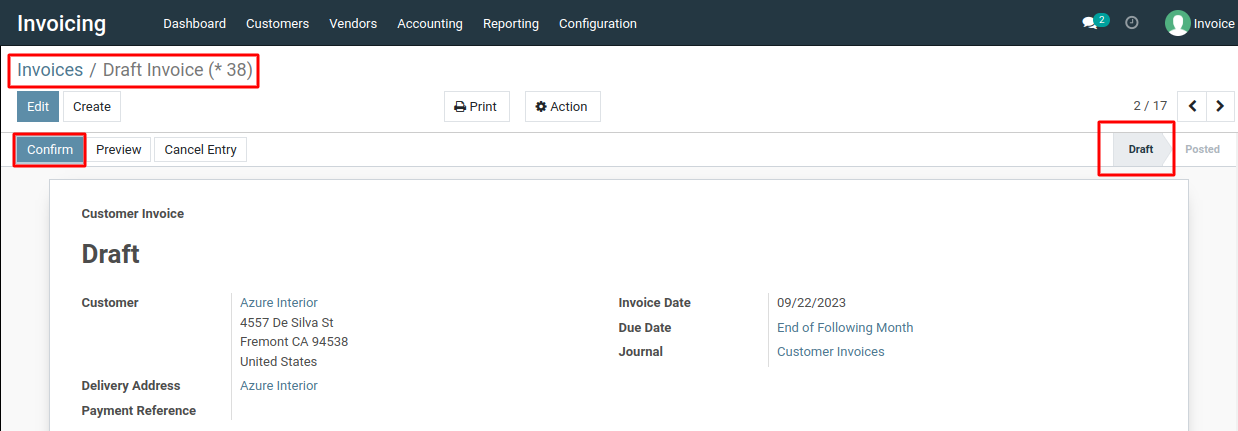Navigate back to Invoices breadcrumb
The width and height of the screenshot is (1238, 431).
point(50,71)
